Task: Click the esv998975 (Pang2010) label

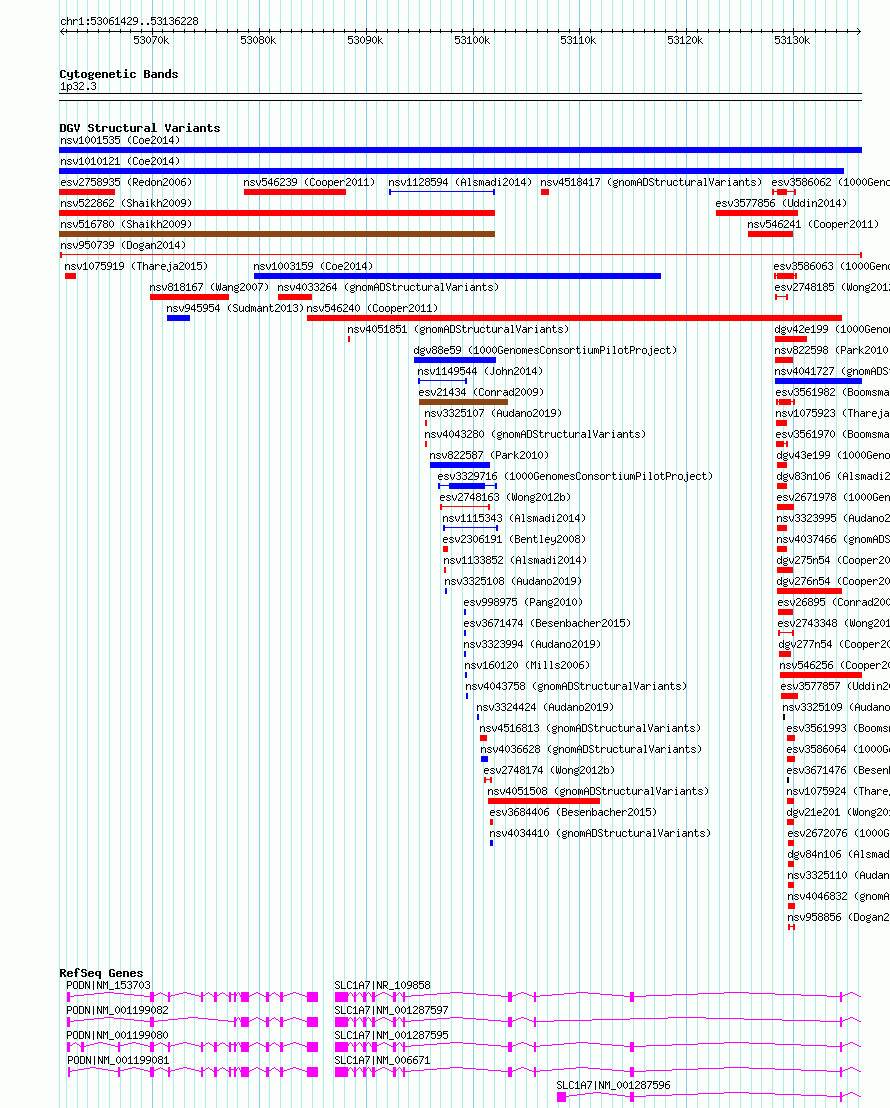Action: [x=523, y=603]
